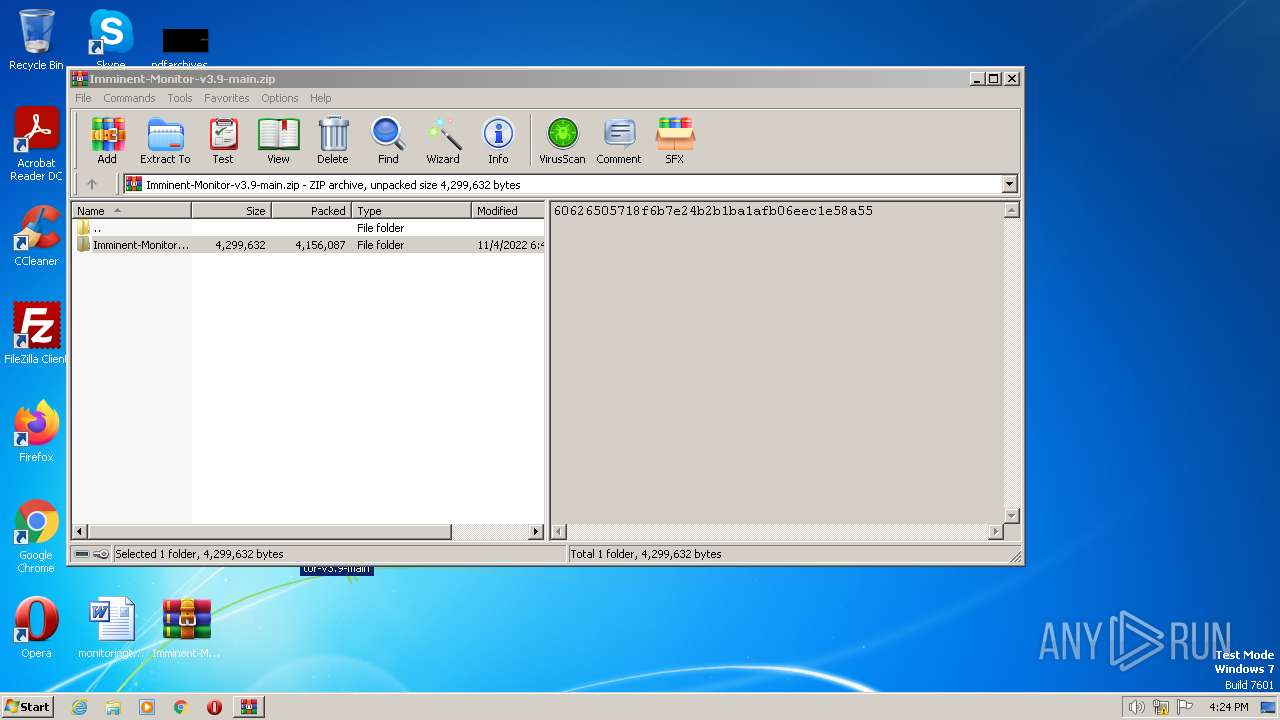The height and width of the screenshot is (720, 1280).
Task: Click the Action Center flag icon
Action: [1185, 707]
